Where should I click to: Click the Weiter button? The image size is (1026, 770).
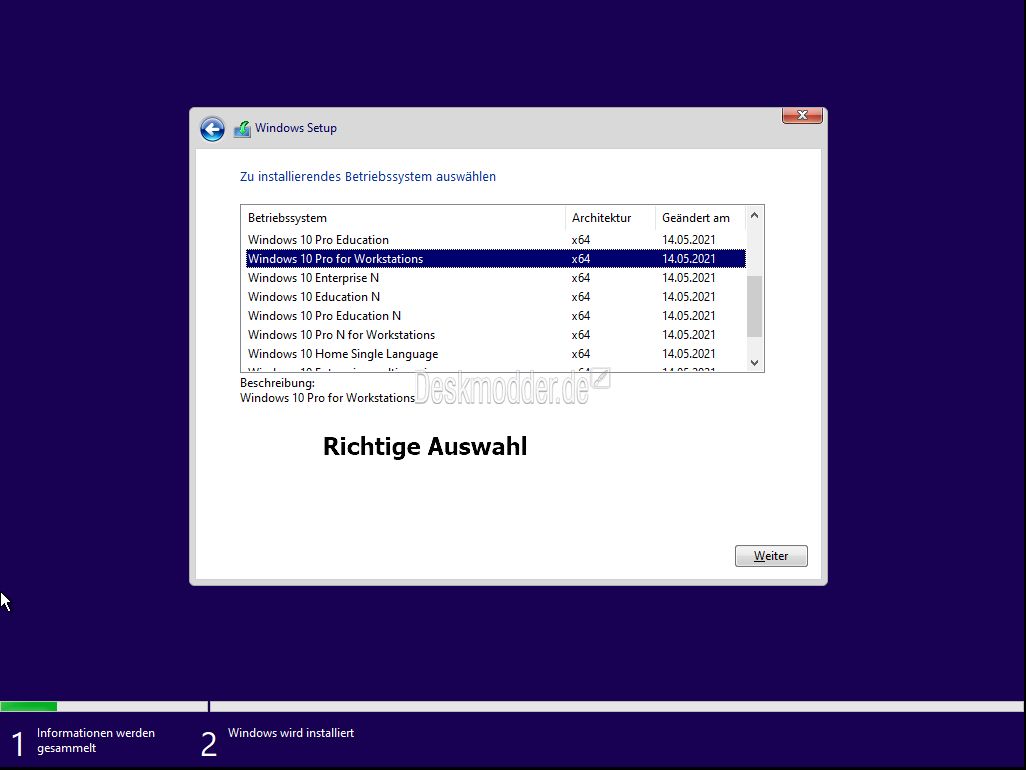point(771,555)
